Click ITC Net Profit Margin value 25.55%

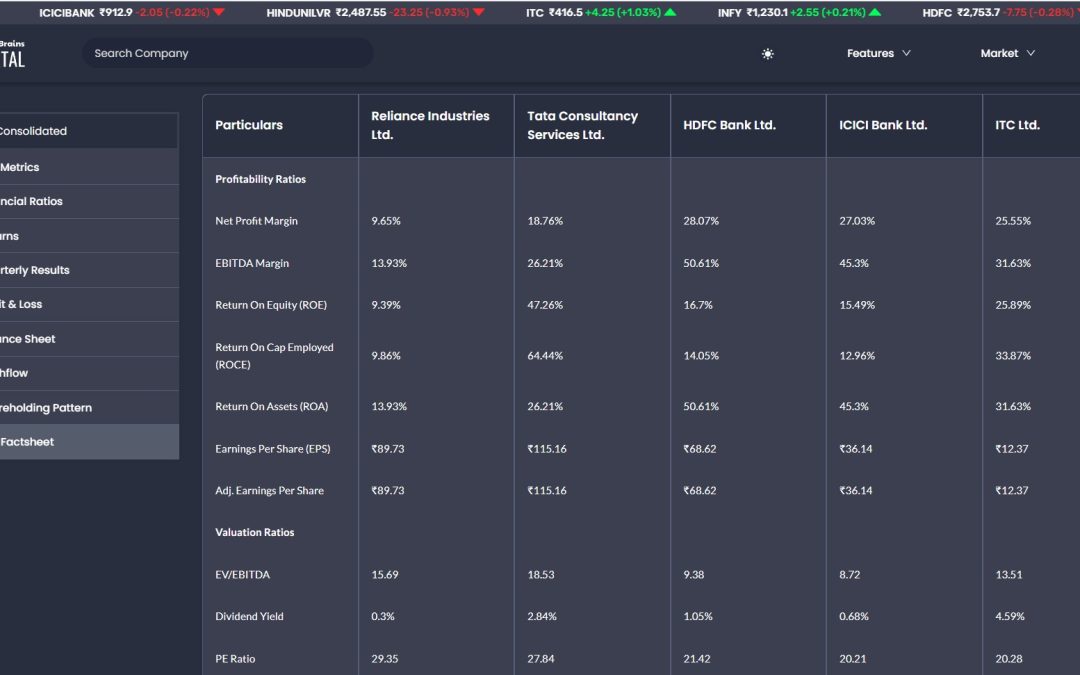point(1013,221)
